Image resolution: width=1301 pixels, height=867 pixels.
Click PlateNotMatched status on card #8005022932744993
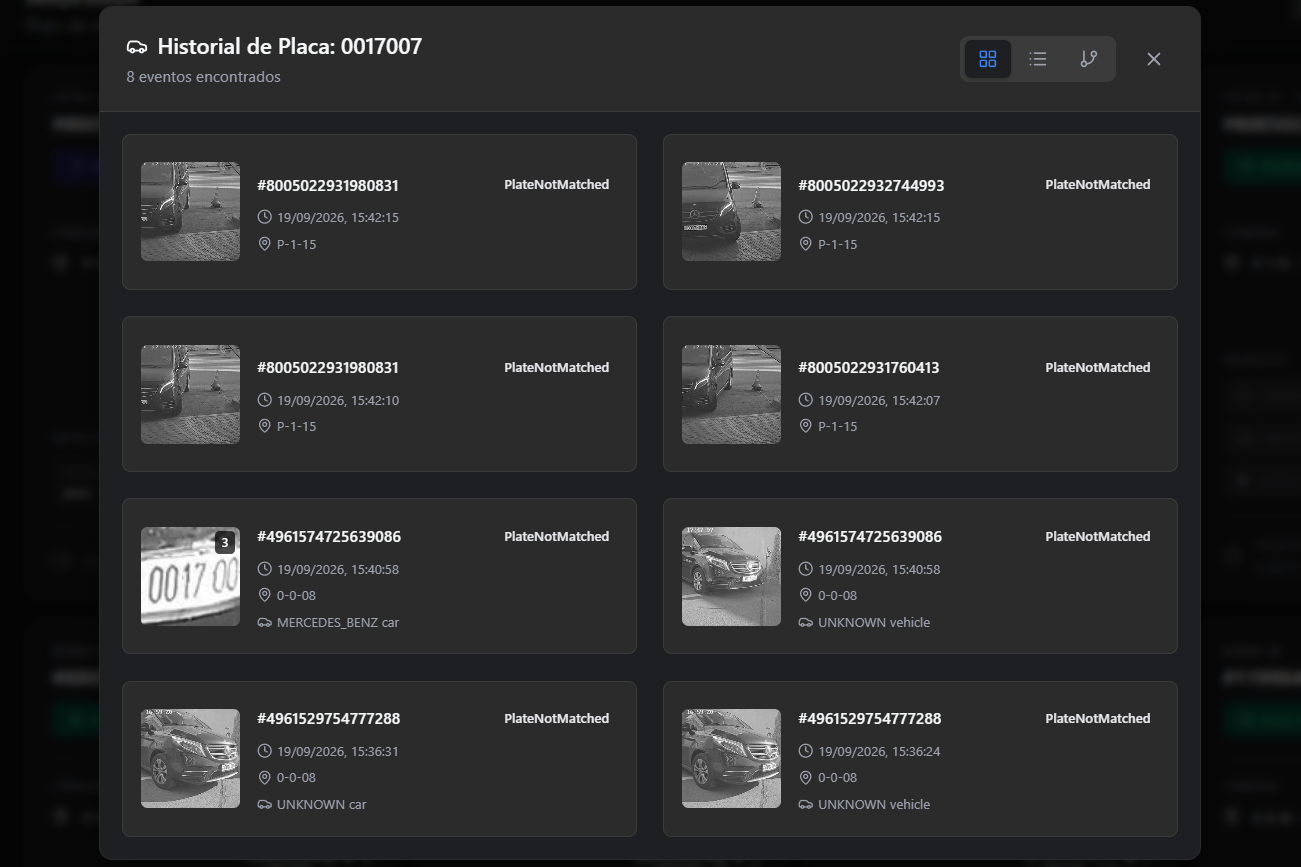(x=1098, y=184)
